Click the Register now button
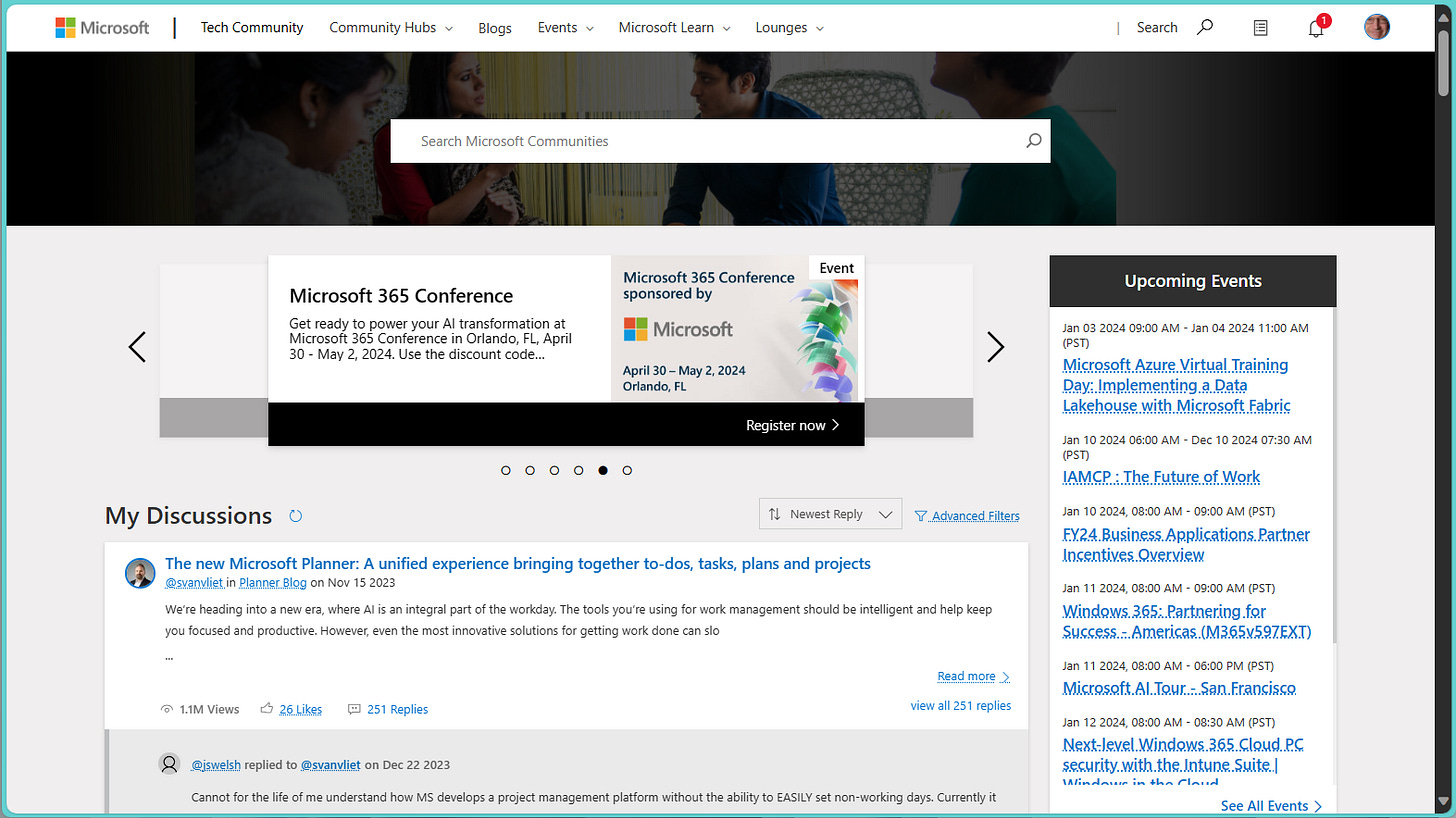 792,425
